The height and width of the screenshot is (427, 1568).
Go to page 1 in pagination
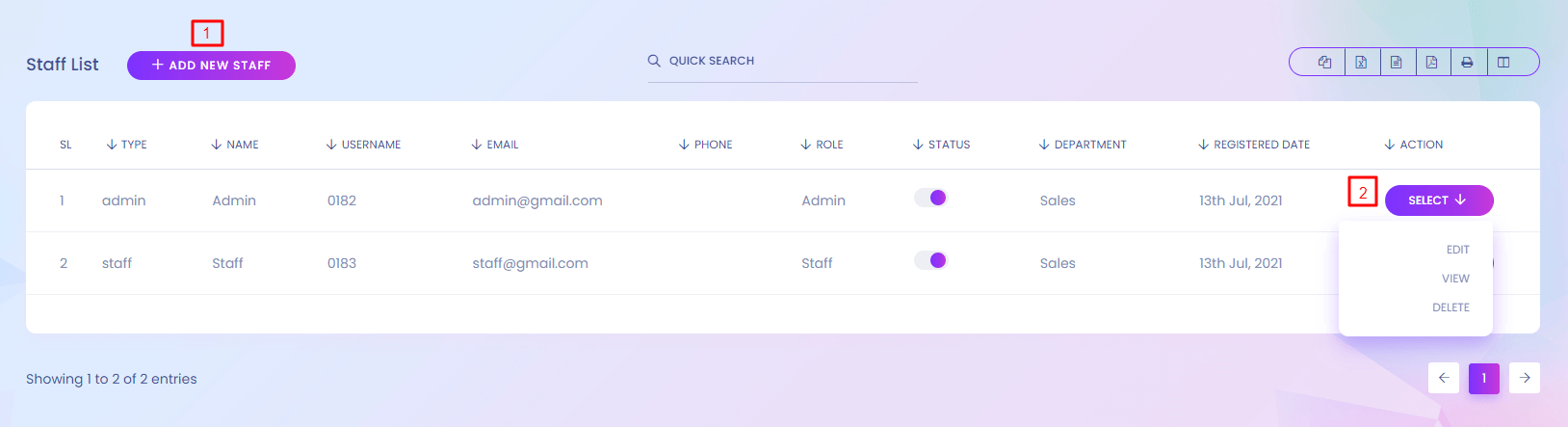[x=1484, y=378]
